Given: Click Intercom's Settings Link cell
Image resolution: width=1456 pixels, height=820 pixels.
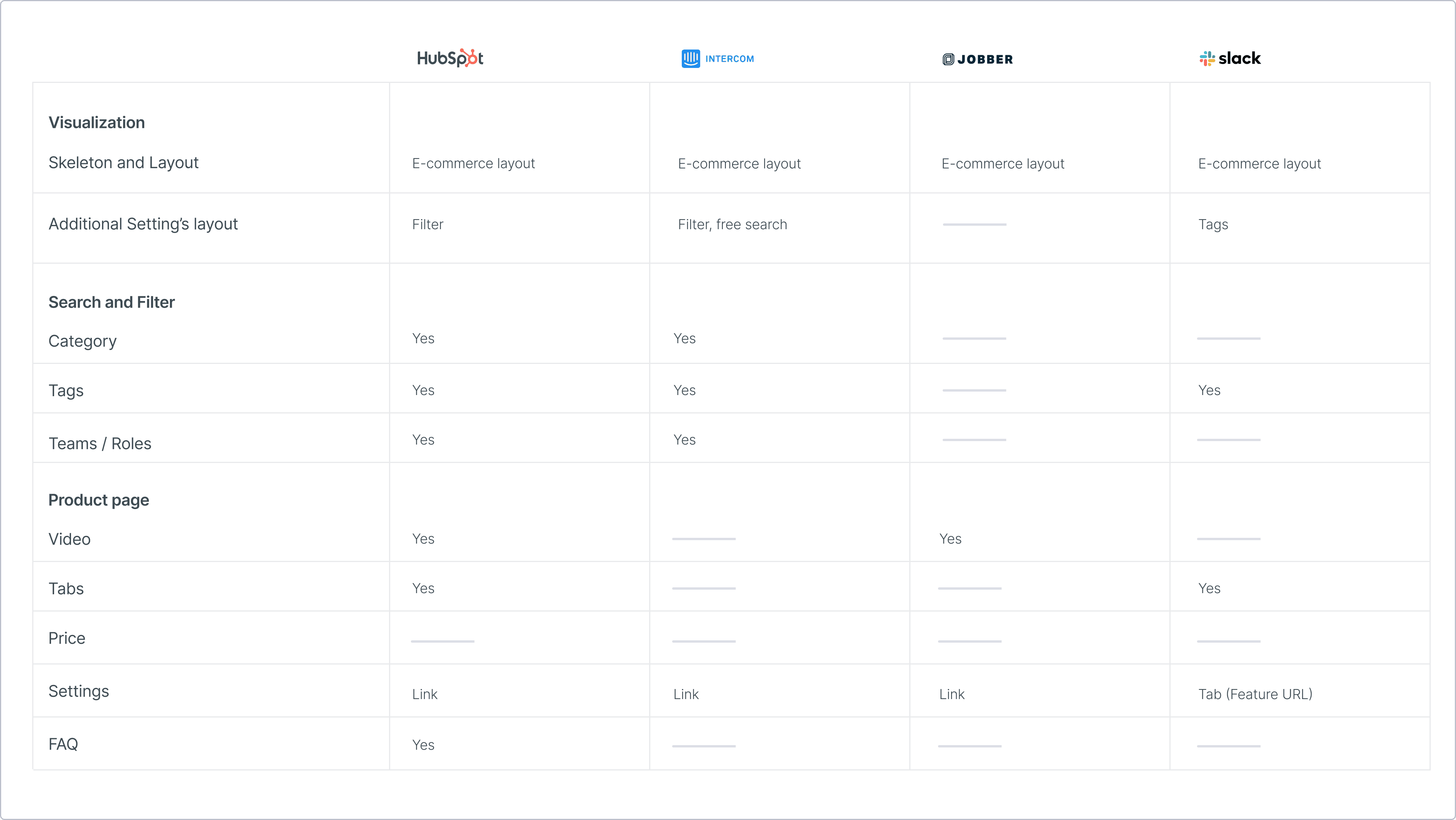Looking at the screenshot, I should tap(686, 694).
